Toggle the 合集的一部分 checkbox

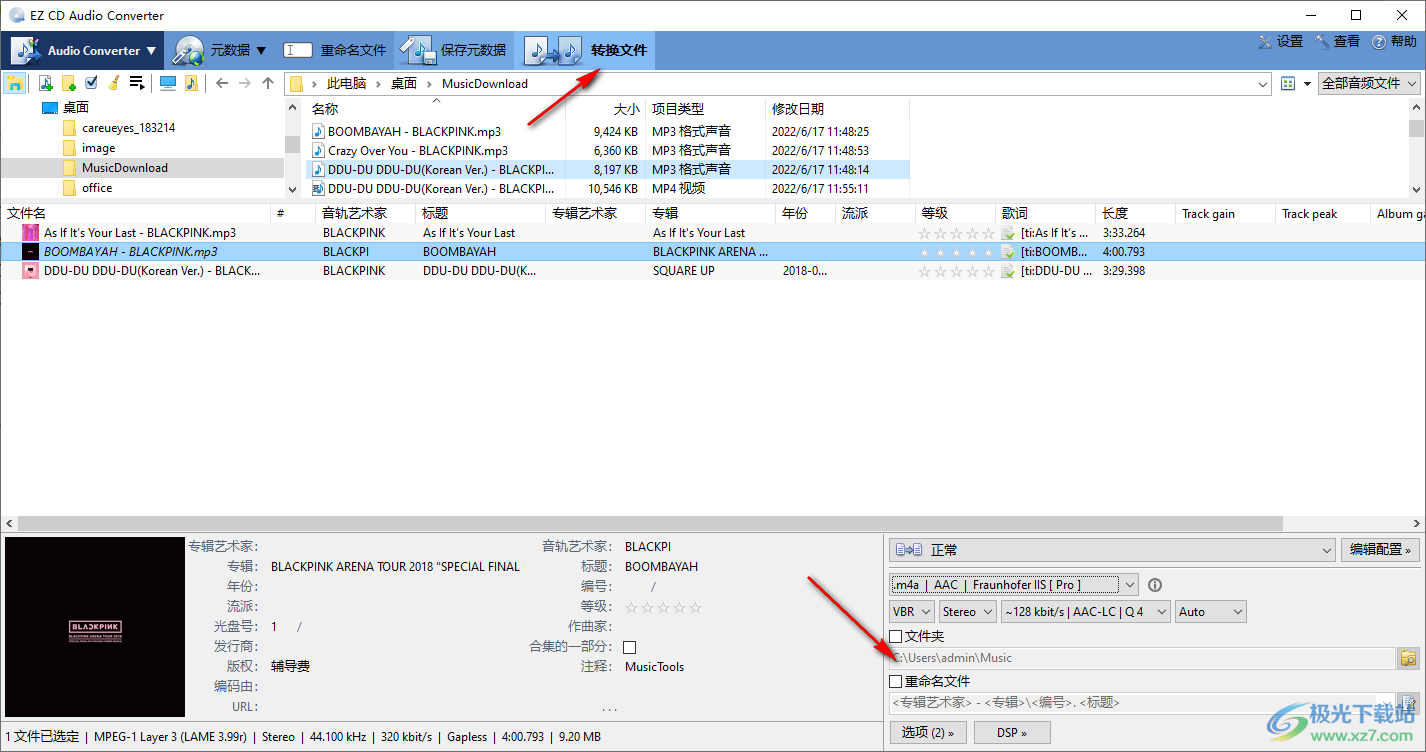click(629, 647)
